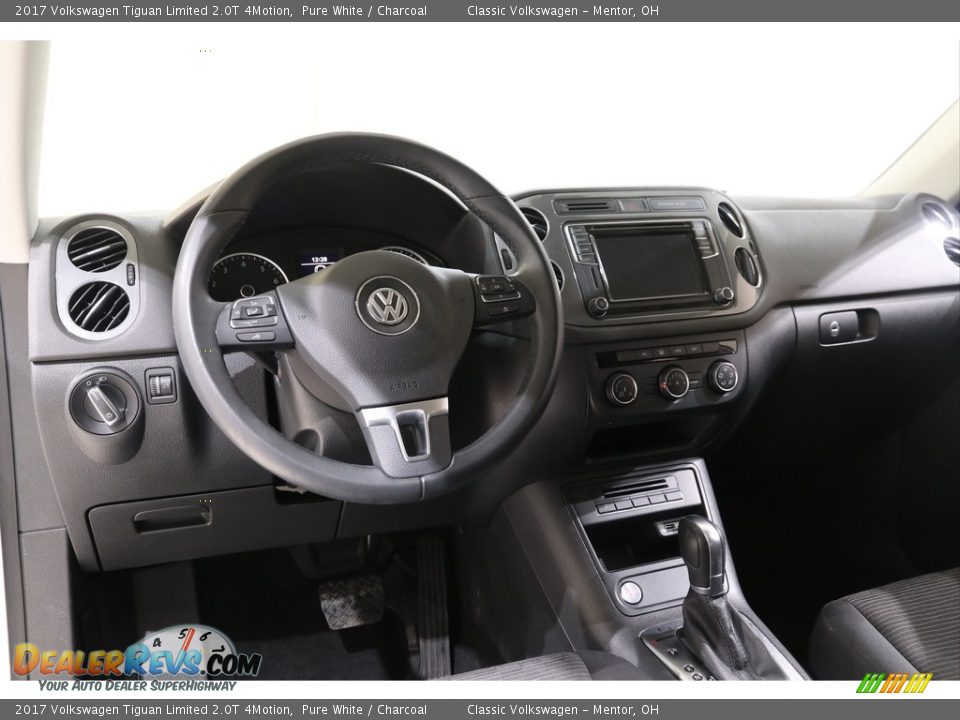
Task: Click the top "2017 Volkswagen Tiguan Limited" title
Action: [148, 11]
